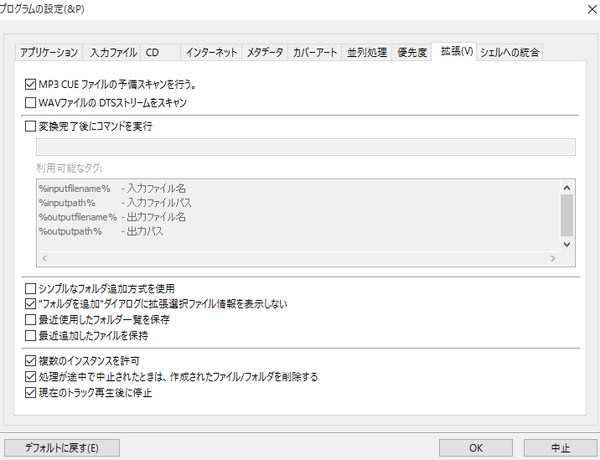Uncheck 複数のインスタンスを許可
Image resolution: width=600 pixels, height=460 pixels.
click(x=30, y=360)
